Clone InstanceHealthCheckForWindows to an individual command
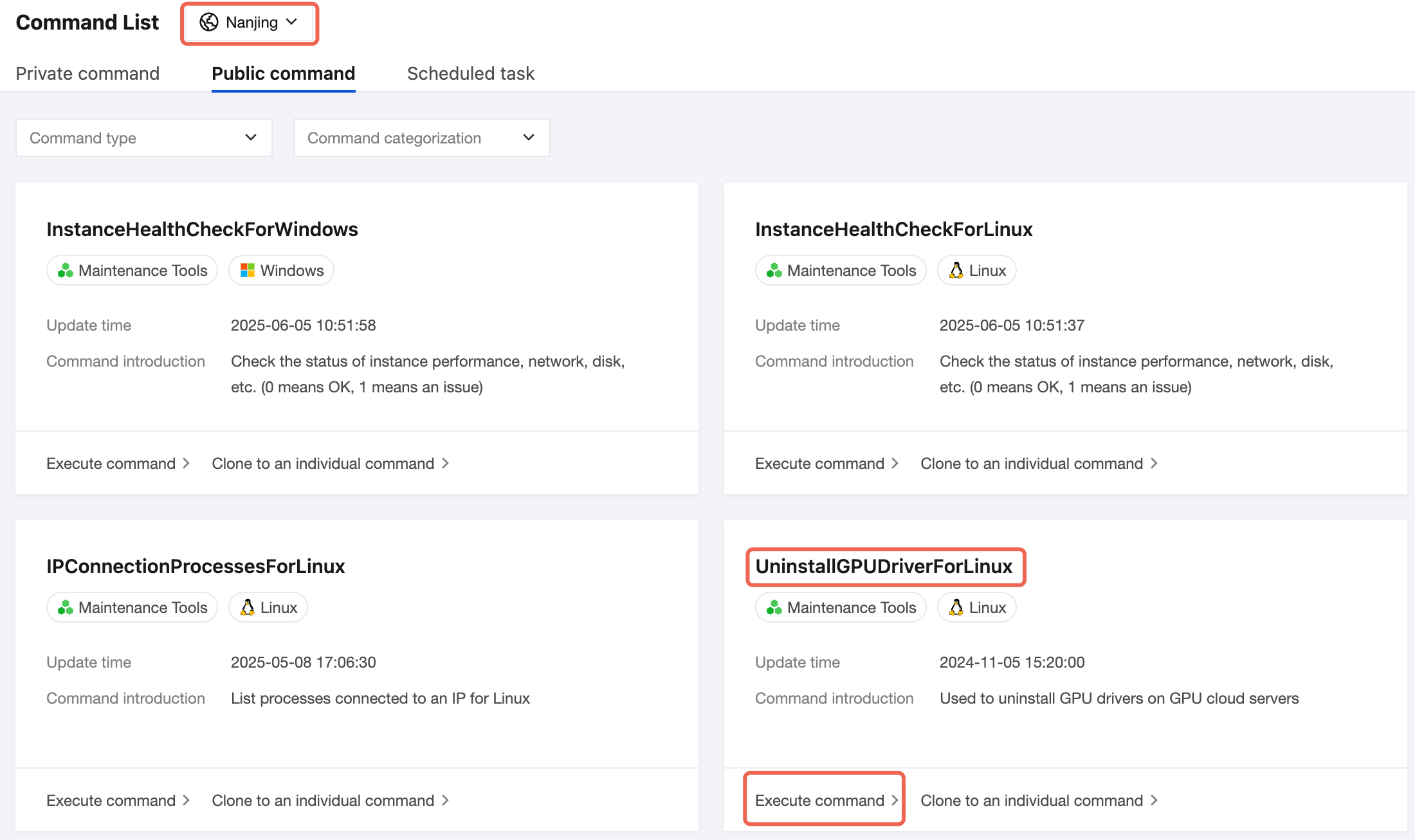The height and width of the screenshot is (840, 1415). (x=330, y=464)
